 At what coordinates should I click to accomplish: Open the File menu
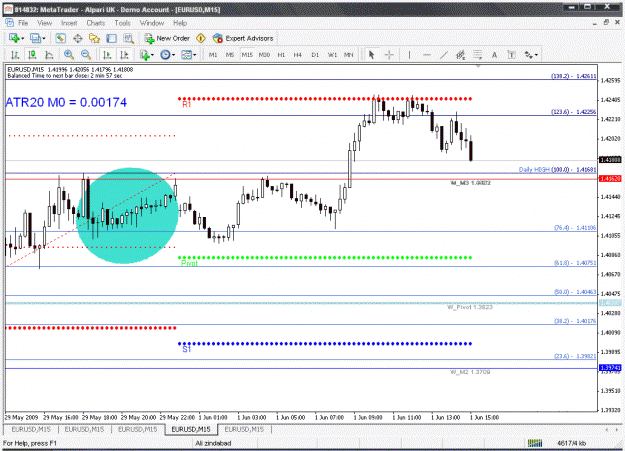point(23,23)
